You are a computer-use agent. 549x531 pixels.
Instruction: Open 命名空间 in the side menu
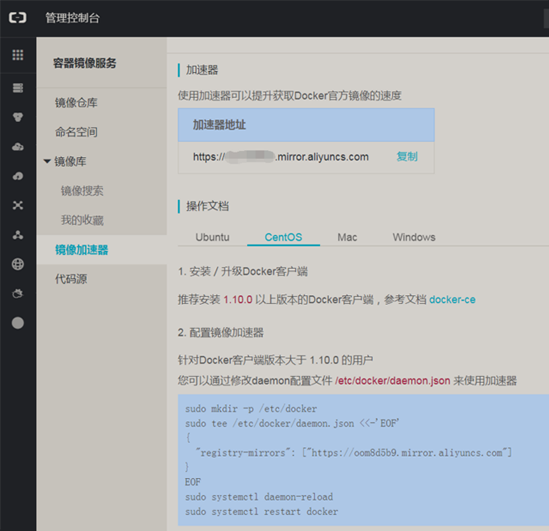76,132
